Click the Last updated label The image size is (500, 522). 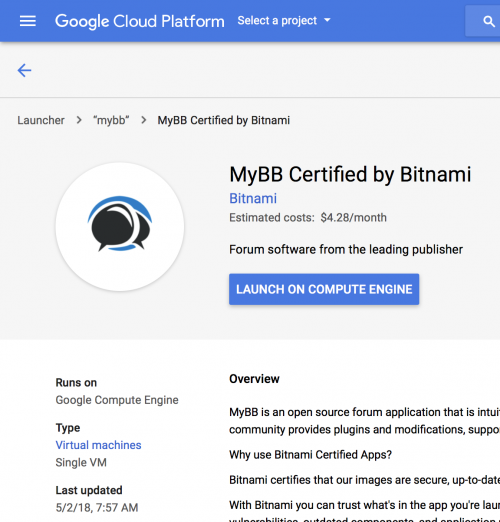(x=89, y=490)
